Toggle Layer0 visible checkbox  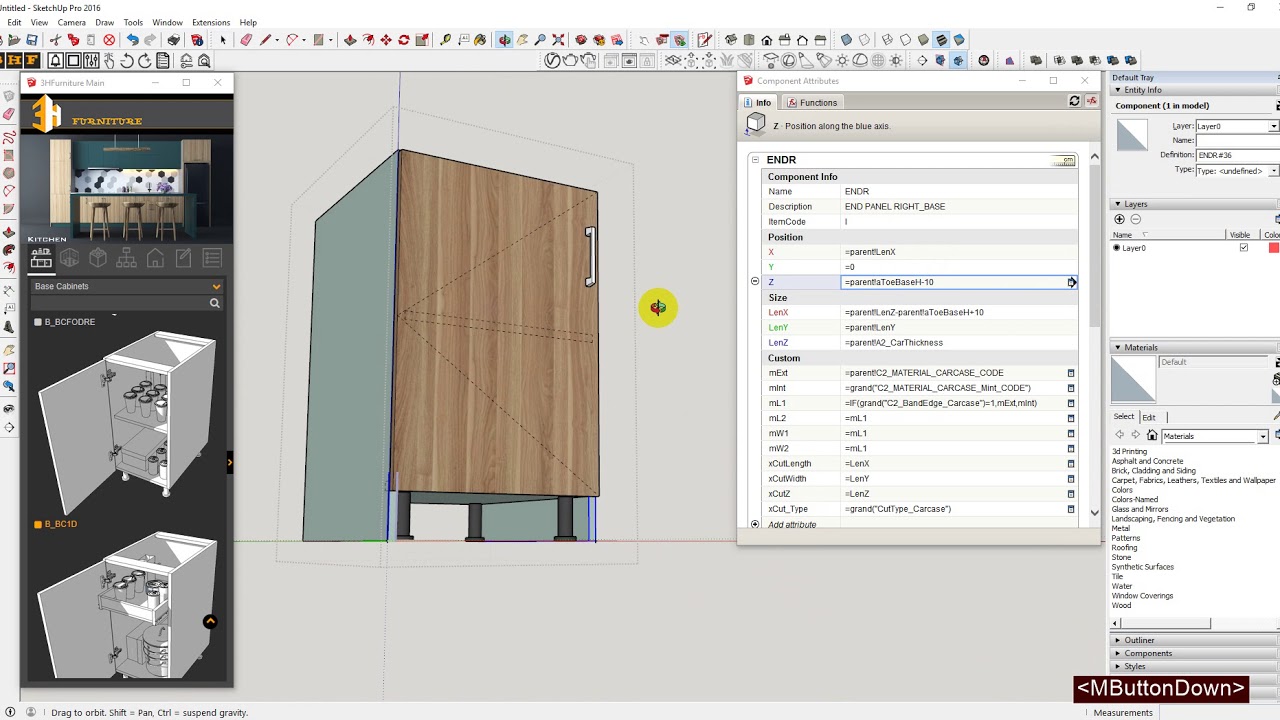pyautogui.click(x=1243, y=248)
